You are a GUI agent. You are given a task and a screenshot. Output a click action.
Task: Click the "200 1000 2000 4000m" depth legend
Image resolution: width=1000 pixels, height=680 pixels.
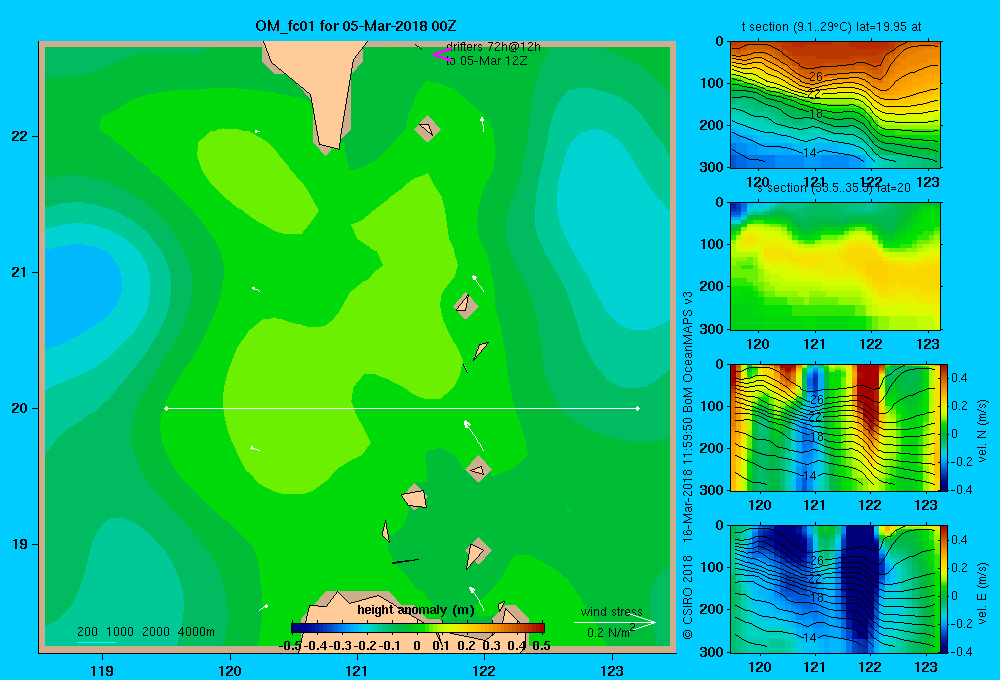(145, 632)
